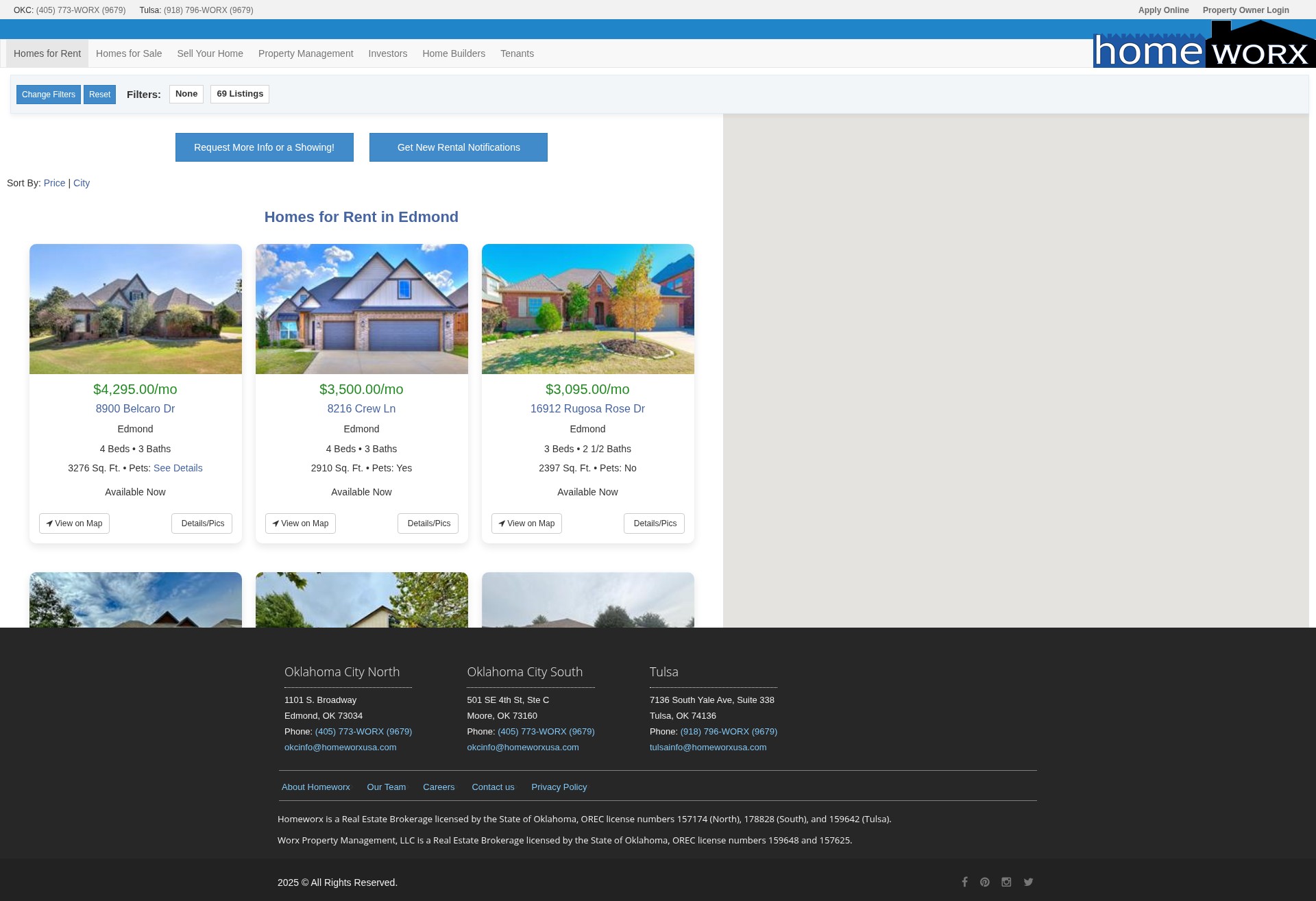Click See Details pets link
The width and height of the screenshot is (1316, 901).
(178, 468)
